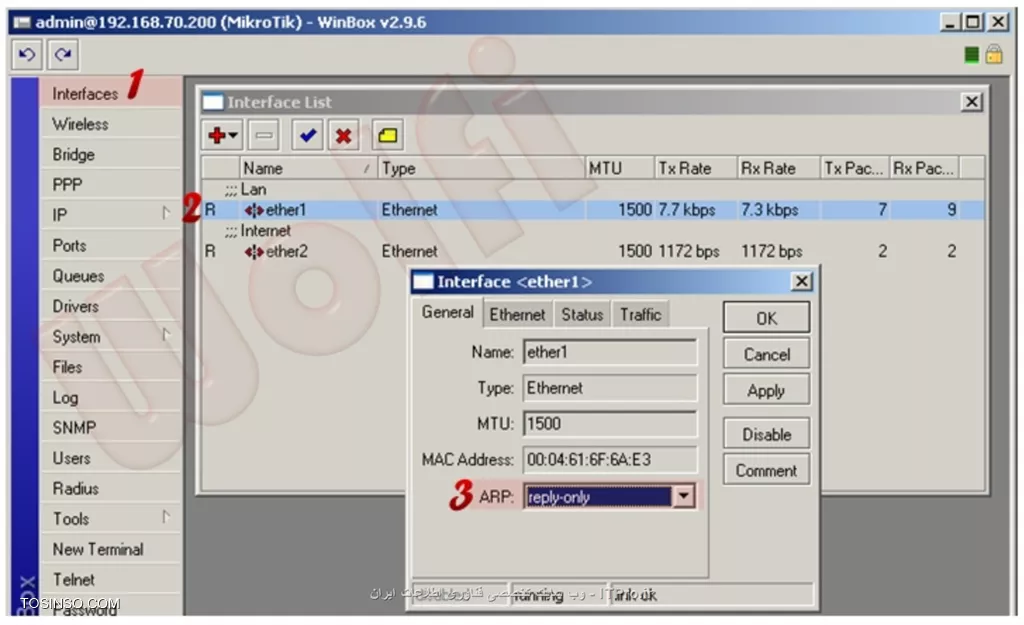Open the Bridge menu item

coord(111,154)
